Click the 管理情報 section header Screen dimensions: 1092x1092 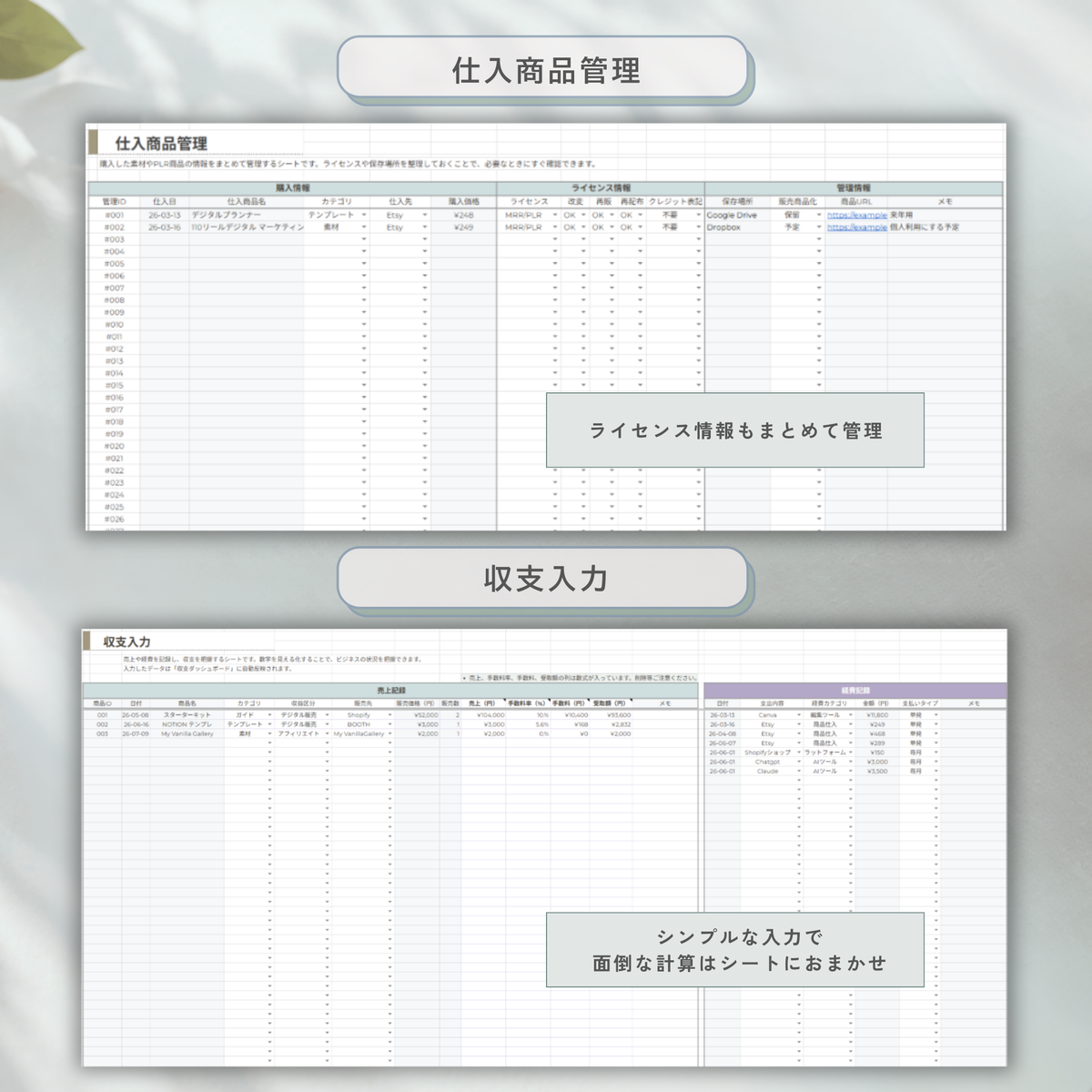click(x=854, y=188)
